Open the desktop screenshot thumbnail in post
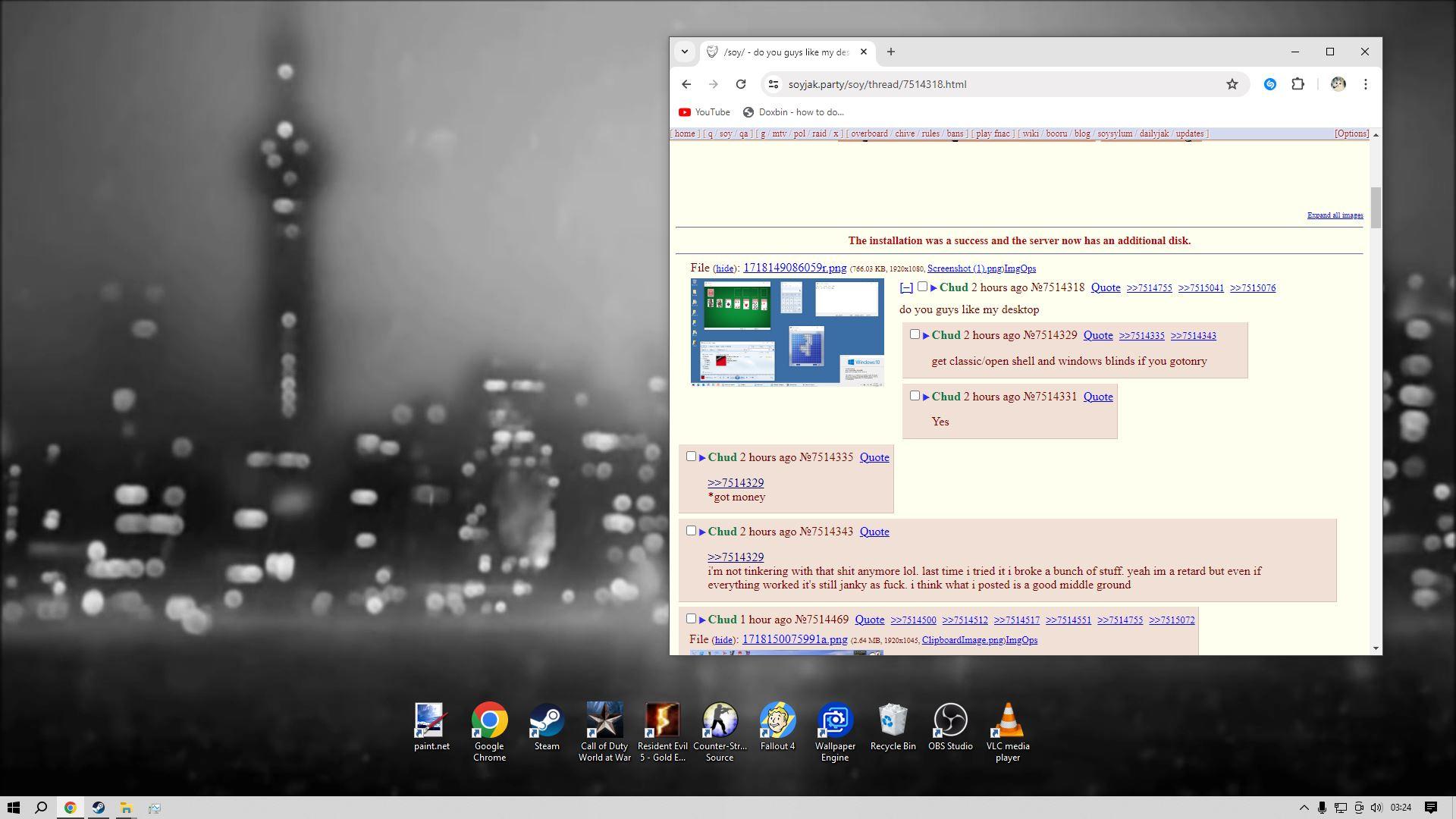 point(786,332)
